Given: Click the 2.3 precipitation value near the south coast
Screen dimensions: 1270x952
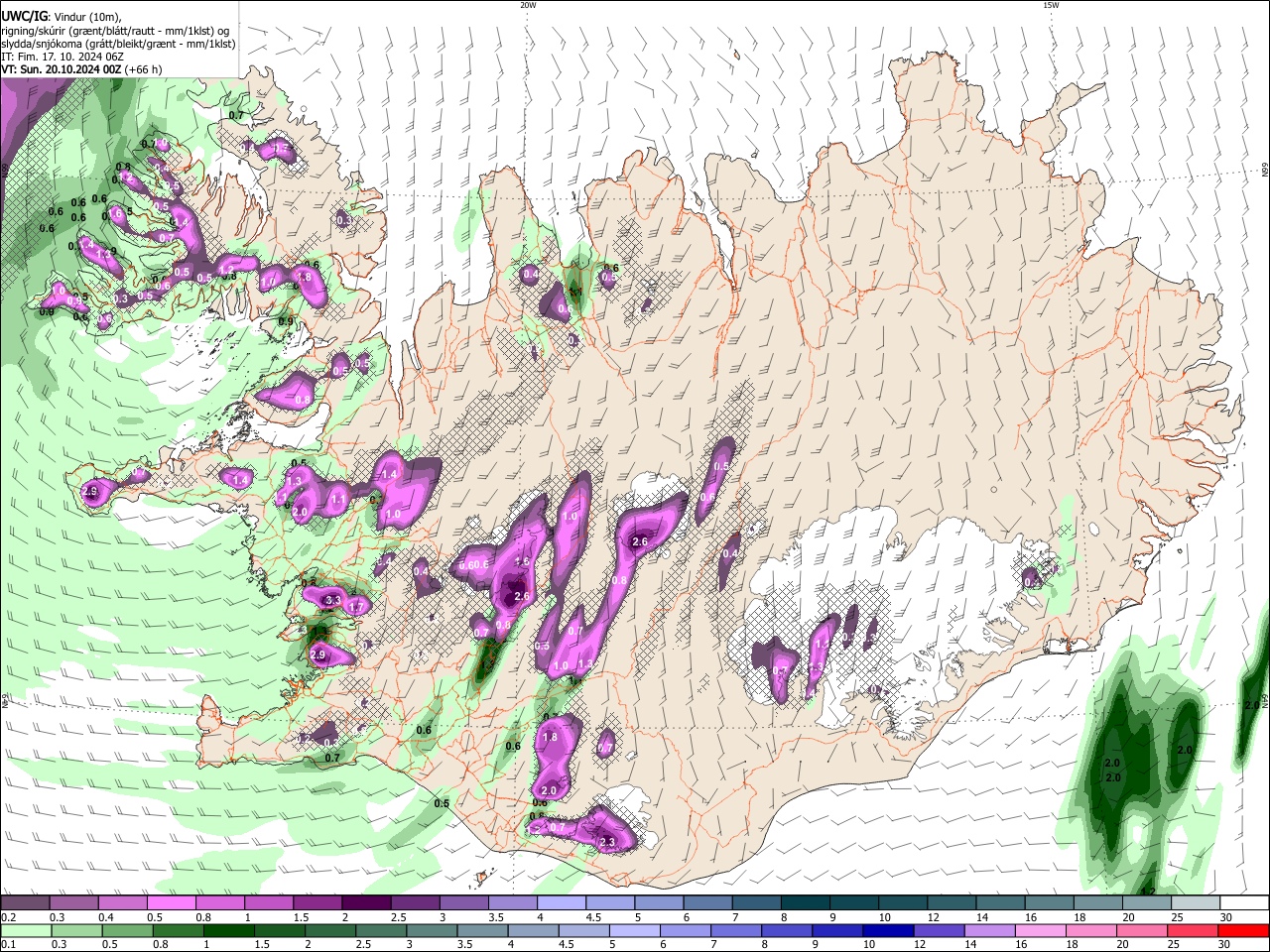Looking at the screenshot, I should (608, 843).
